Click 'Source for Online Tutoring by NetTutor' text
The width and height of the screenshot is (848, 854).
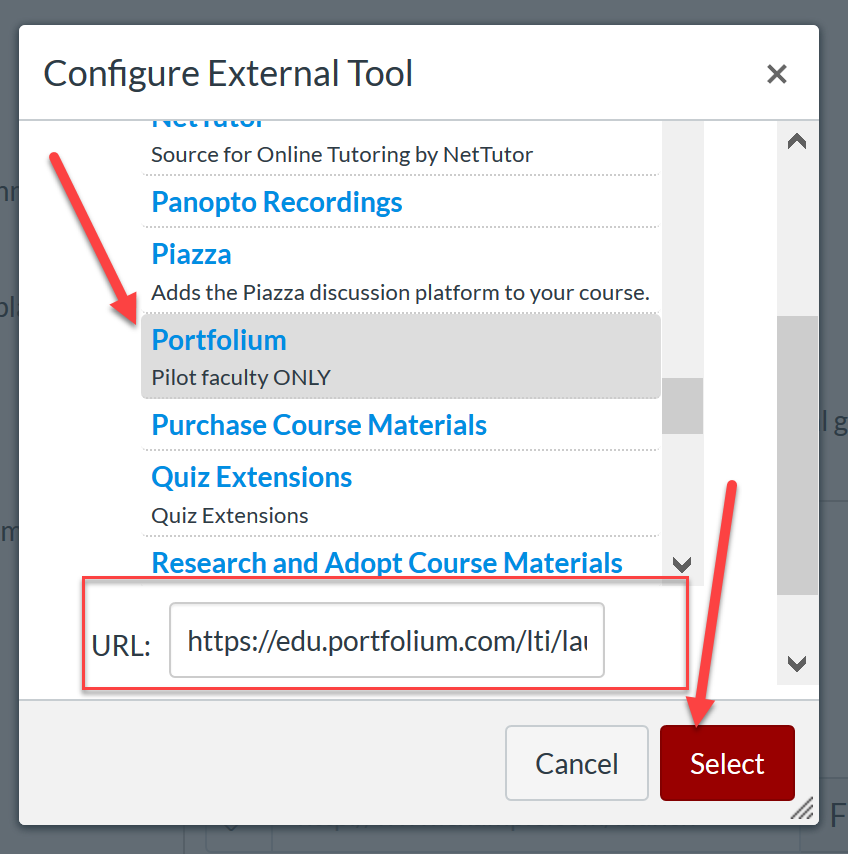pyautogui.click(x=341, y=155)
